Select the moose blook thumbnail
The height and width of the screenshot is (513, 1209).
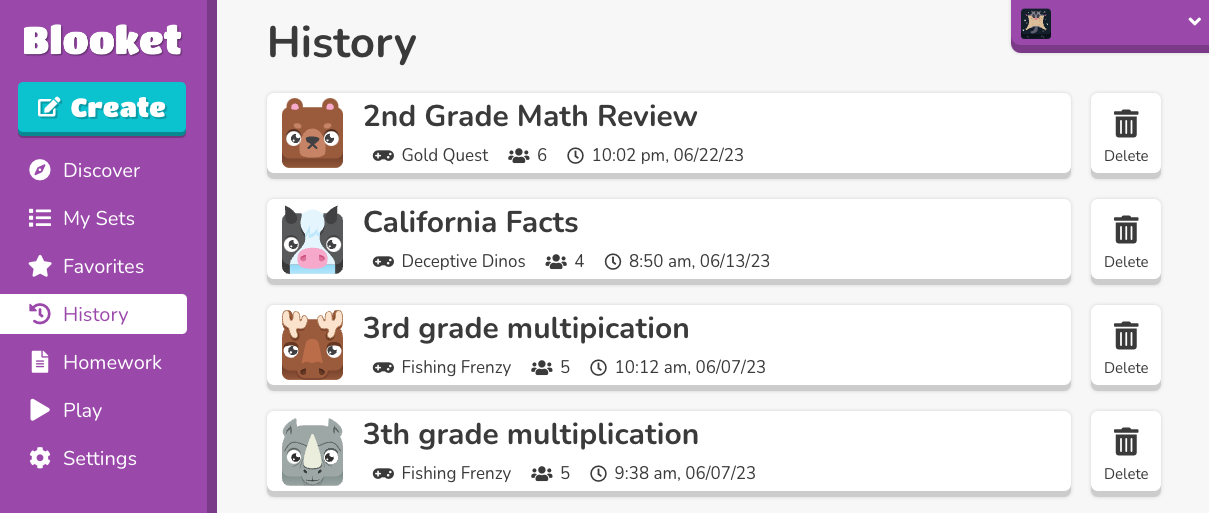click(x=312, y=345)
